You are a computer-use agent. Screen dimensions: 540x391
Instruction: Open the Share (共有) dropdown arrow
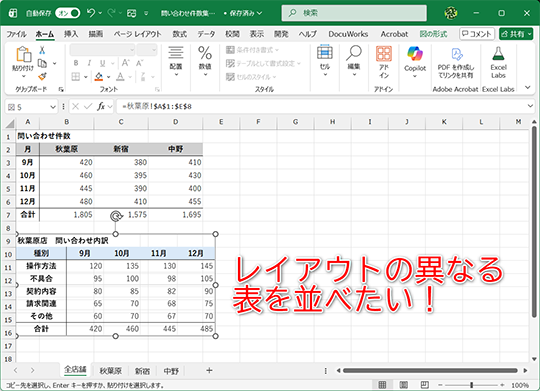[x=530, y=34]
